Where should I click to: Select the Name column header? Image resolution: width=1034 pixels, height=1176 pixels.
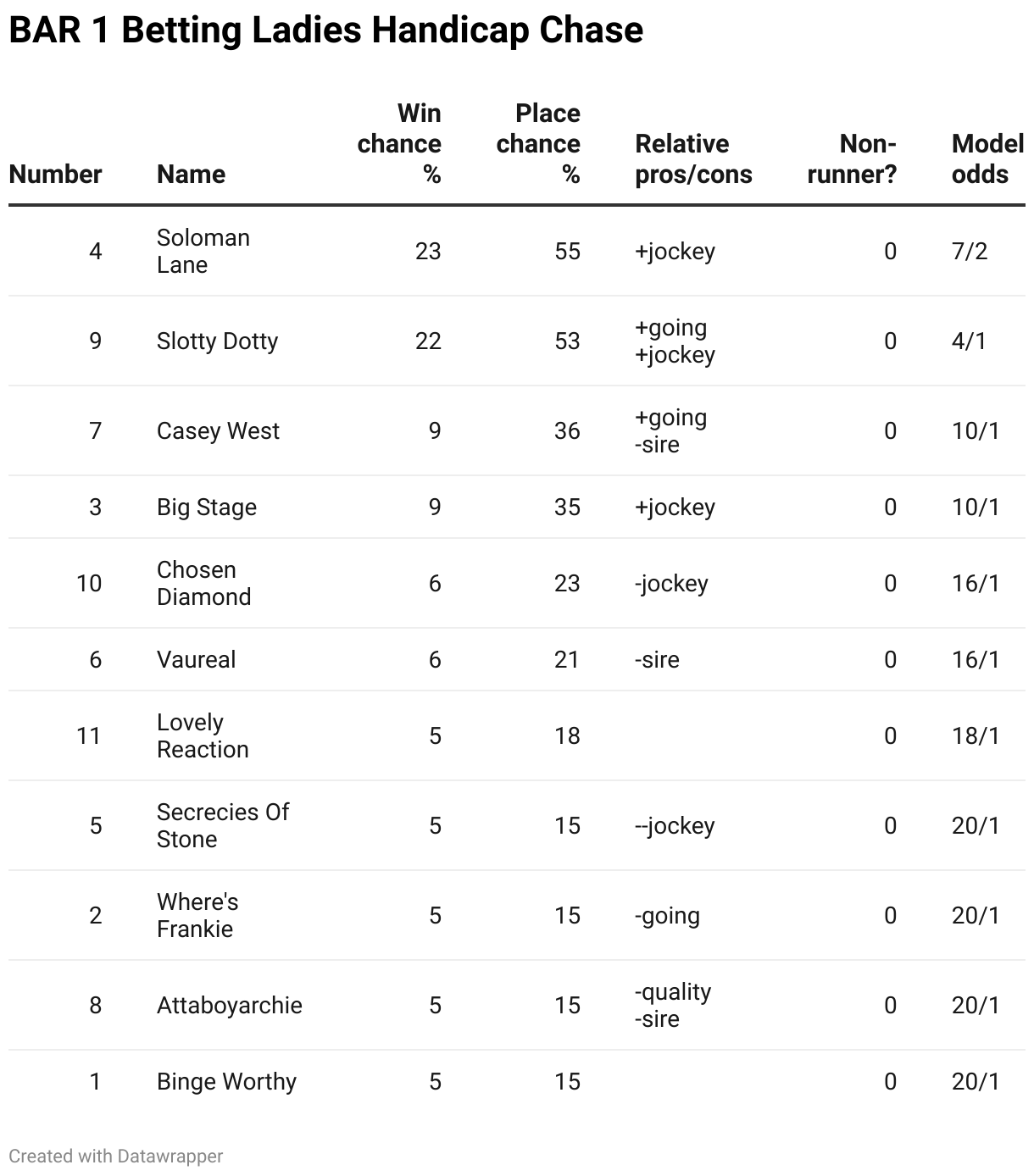point(192,174)
